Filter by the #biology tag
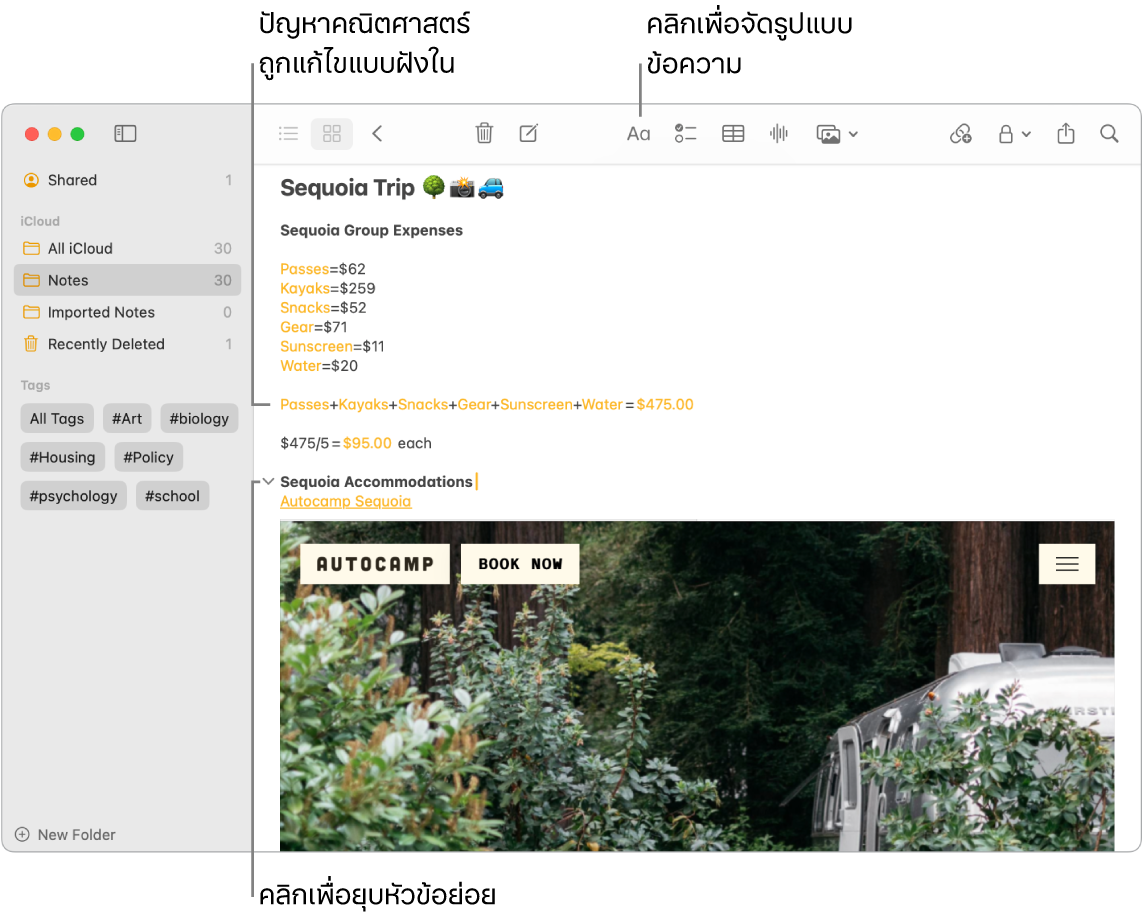The width and height of the screenshot is (1144, 918). coord(199,419)
